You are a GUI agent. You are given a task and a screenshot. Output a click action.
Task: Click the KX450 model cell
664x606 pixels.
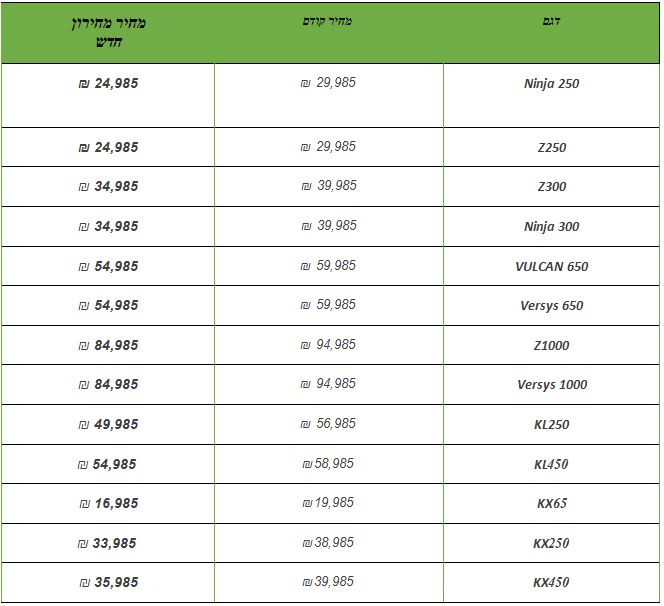click(x=551, y=583)
